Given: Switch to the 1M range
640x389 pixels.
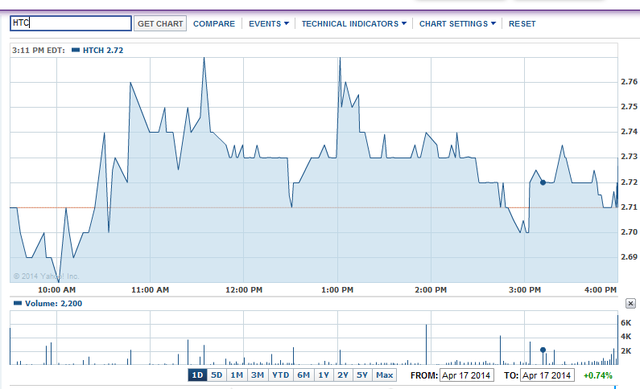Looking at the screenshot, I should point(236,375).
